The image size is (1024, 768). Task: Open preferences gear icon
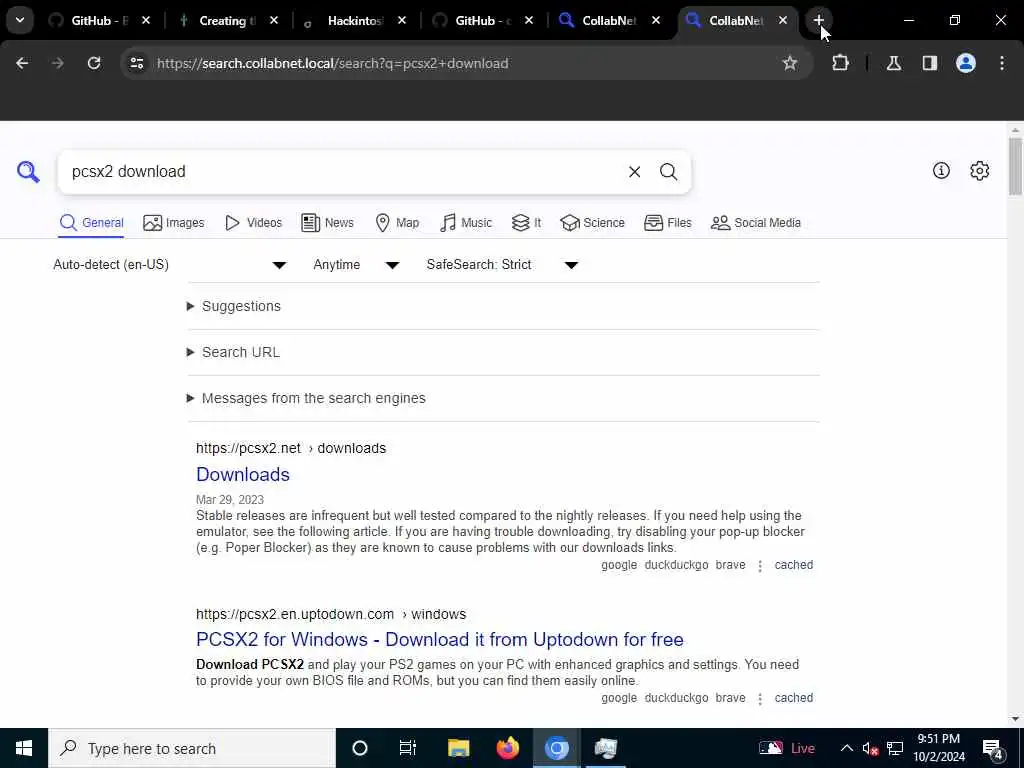tap(979, 170)
